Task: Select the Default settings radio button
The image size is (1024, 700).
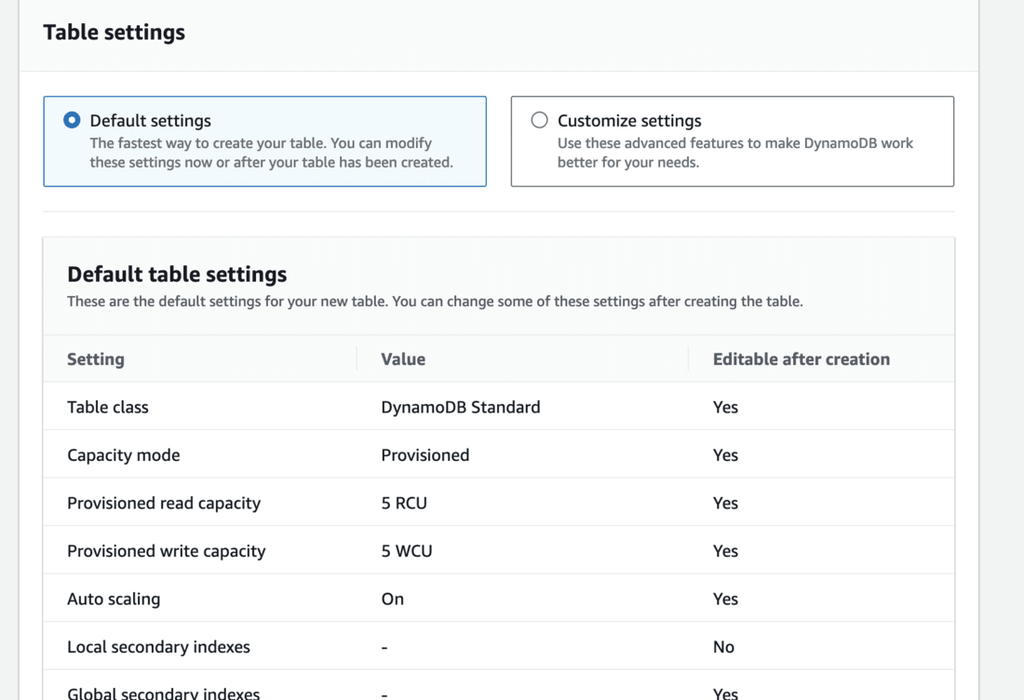Action: tap(72, 121)
